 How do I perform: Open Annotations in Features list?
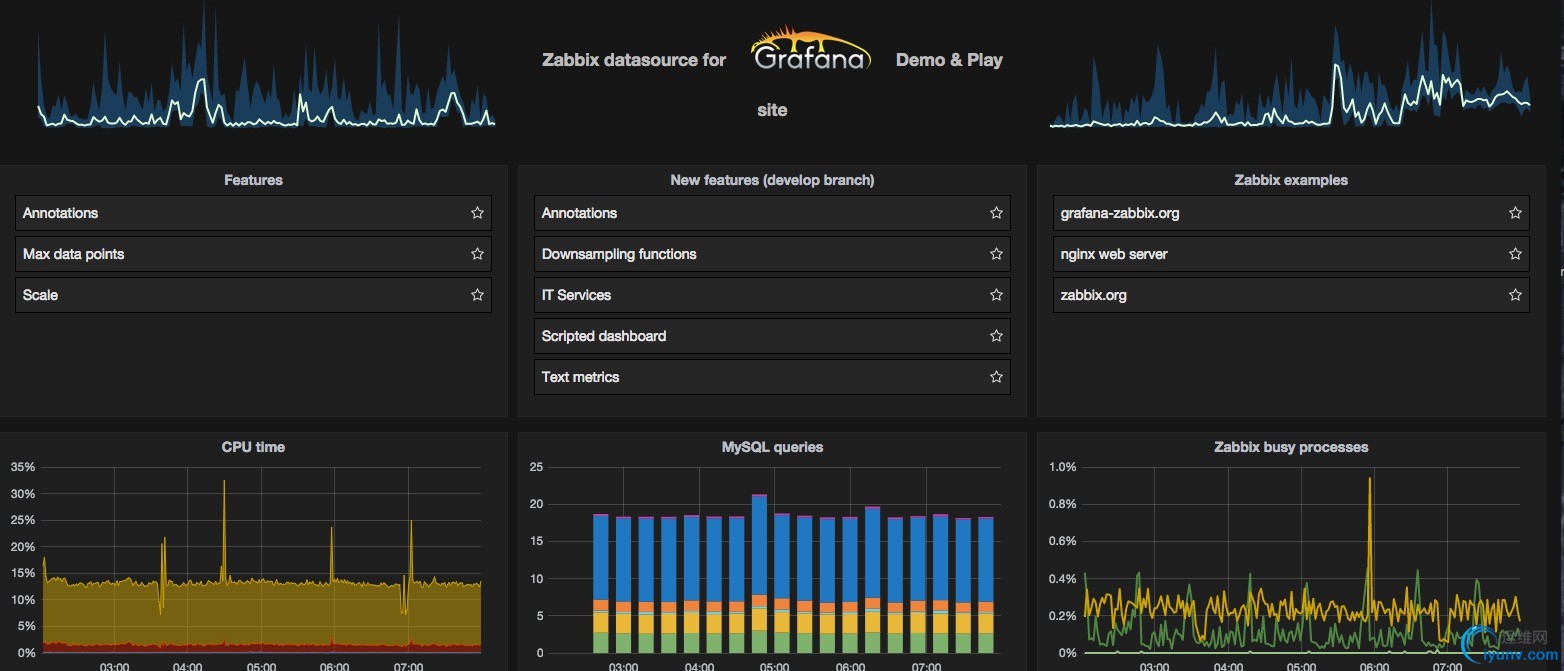[x=253, y=213]
